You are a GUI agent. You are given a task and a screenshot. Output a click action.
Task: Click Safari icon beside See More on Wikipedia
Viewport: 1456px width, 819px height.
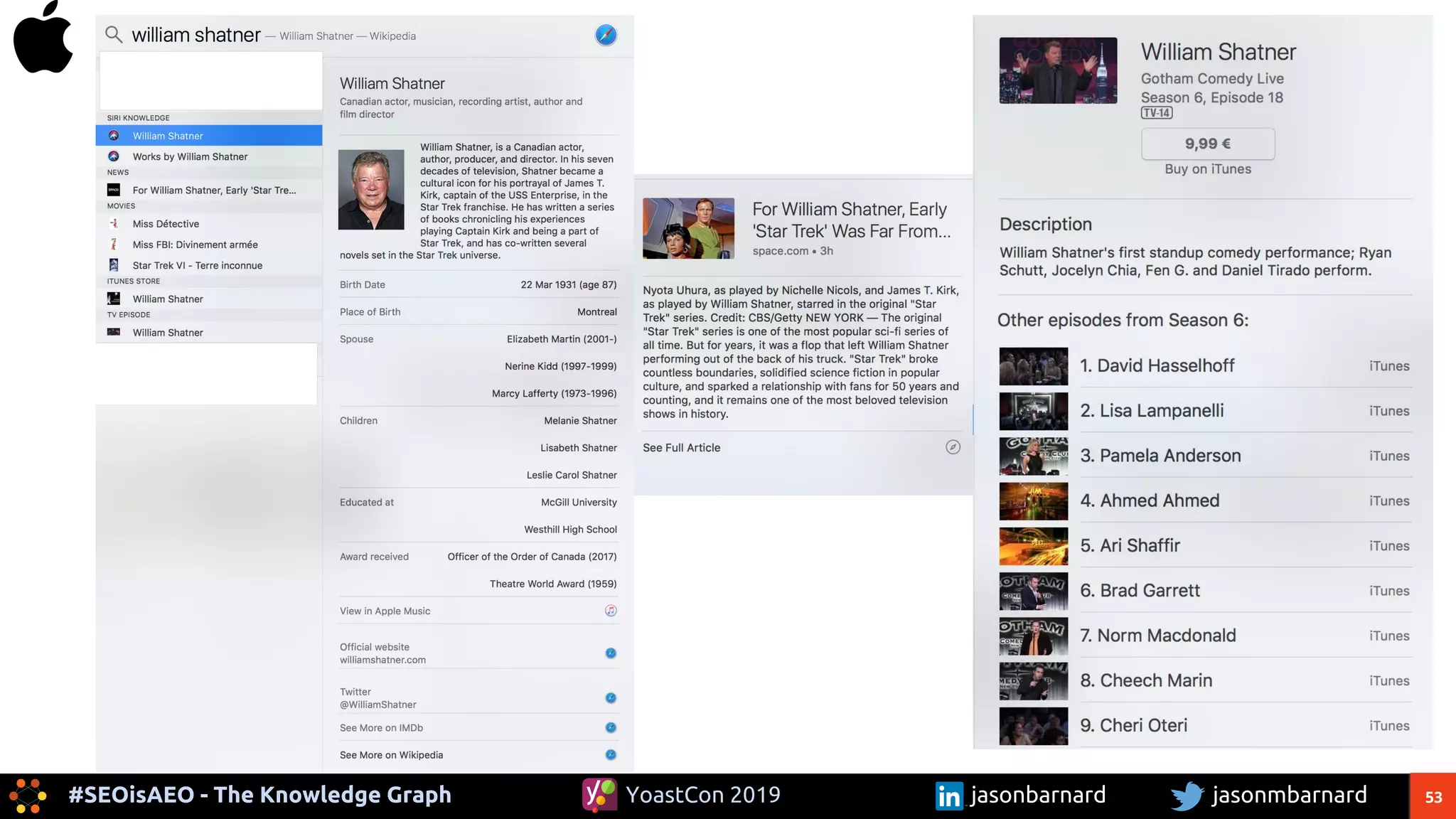[611, 754]
